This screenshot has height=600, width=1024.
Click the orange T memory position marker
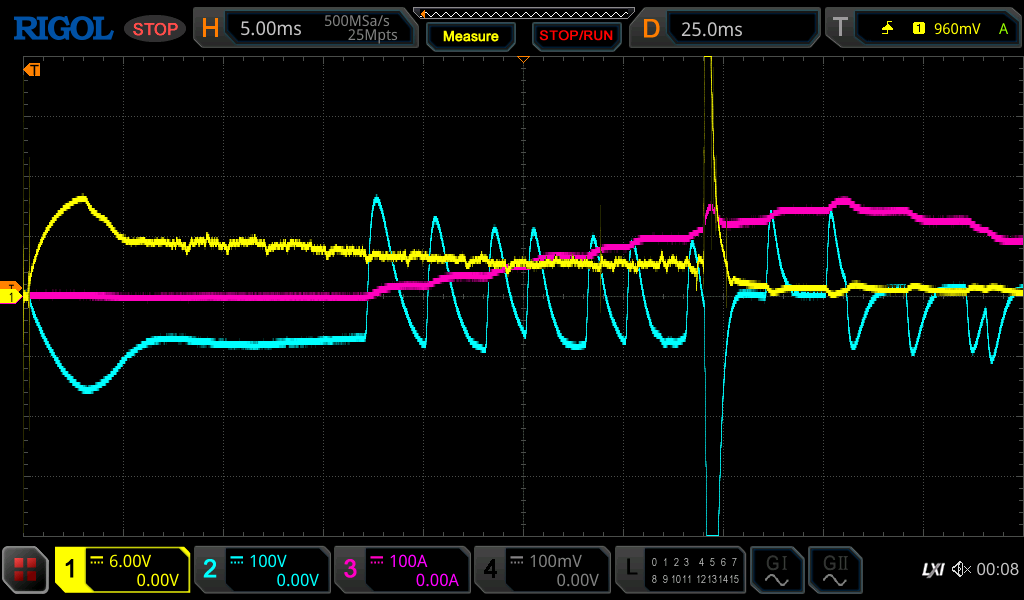coord(32,70)
